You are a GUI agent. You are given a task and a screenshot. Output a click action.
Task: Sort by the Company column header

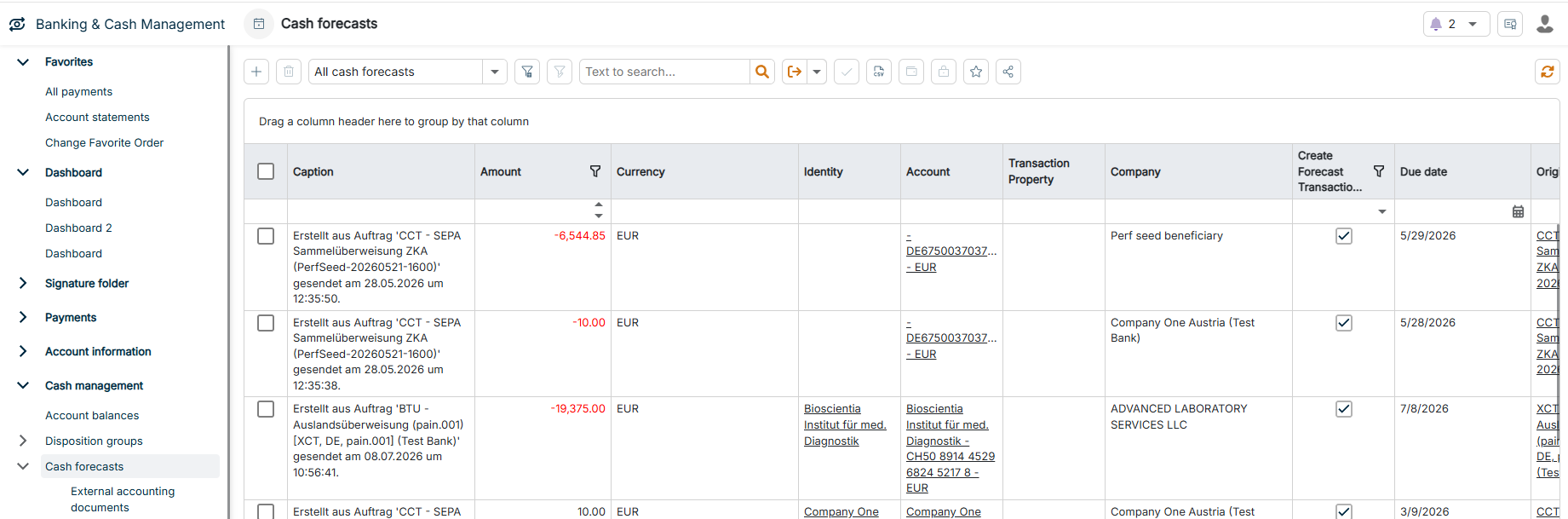(1135, 171)
